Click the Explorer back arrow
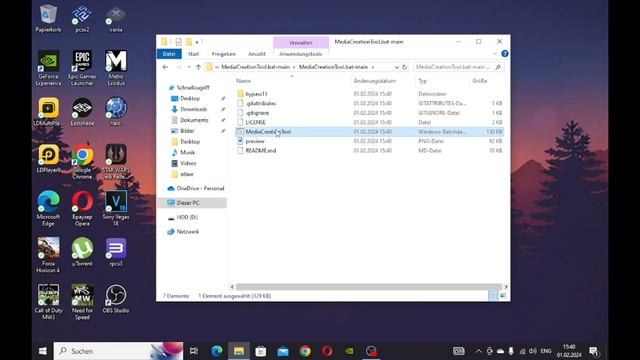 (165, 67)
